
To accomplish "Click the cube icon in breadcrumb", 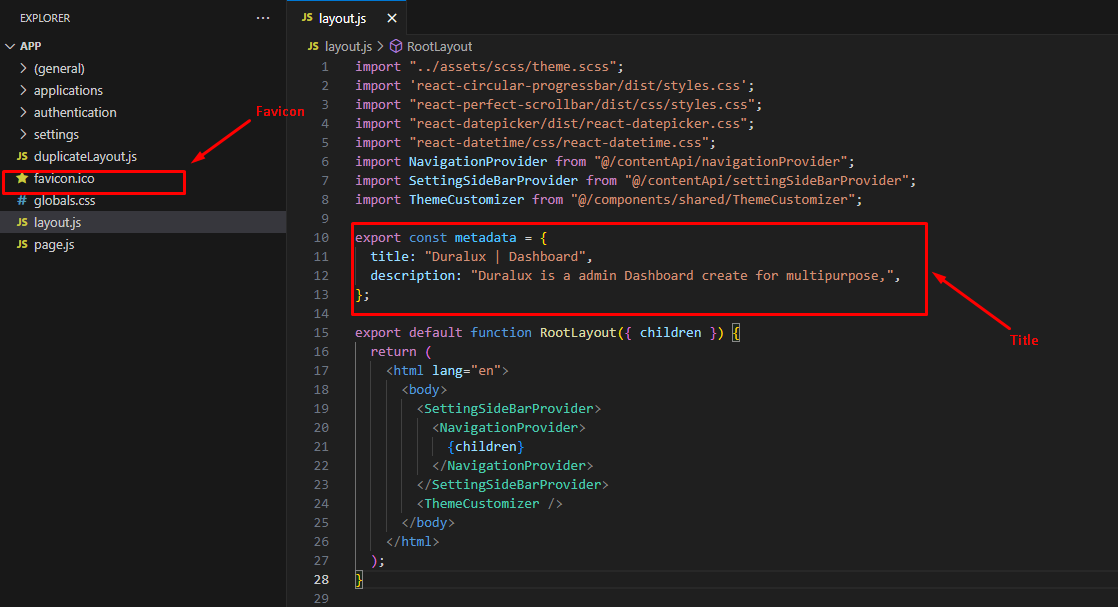I will pyautogui.click(x=396, y=46).
